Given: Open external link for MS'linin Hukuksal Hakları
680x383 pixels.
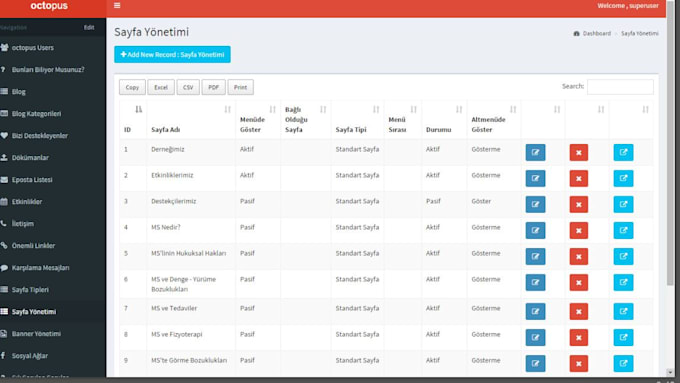Looking at the screenshot, I should (623, 256).
